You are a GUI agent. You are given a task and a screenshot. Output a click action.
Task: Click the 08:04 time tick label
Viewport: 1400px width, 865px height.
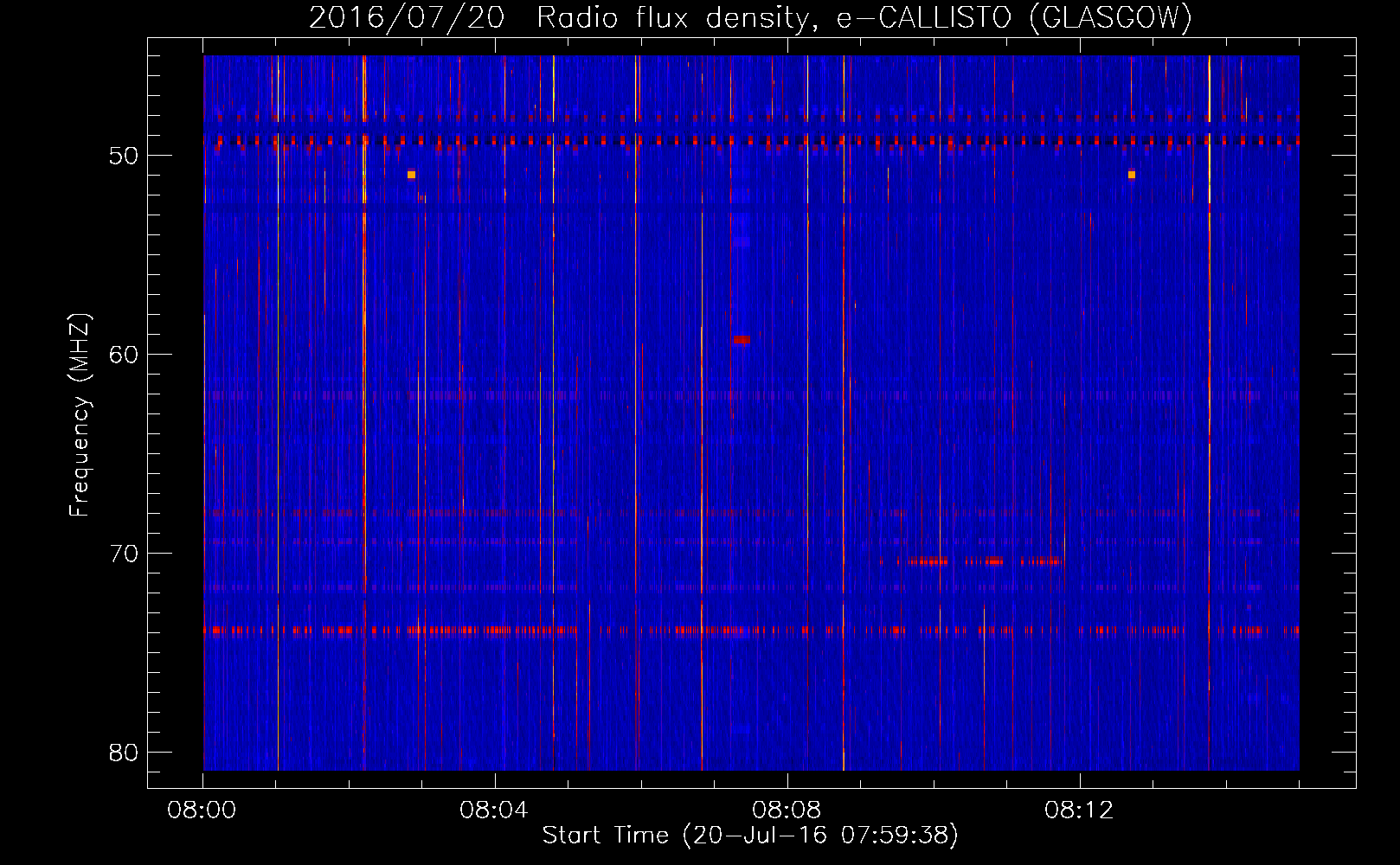pyautogui.click(x=494, y=811)
